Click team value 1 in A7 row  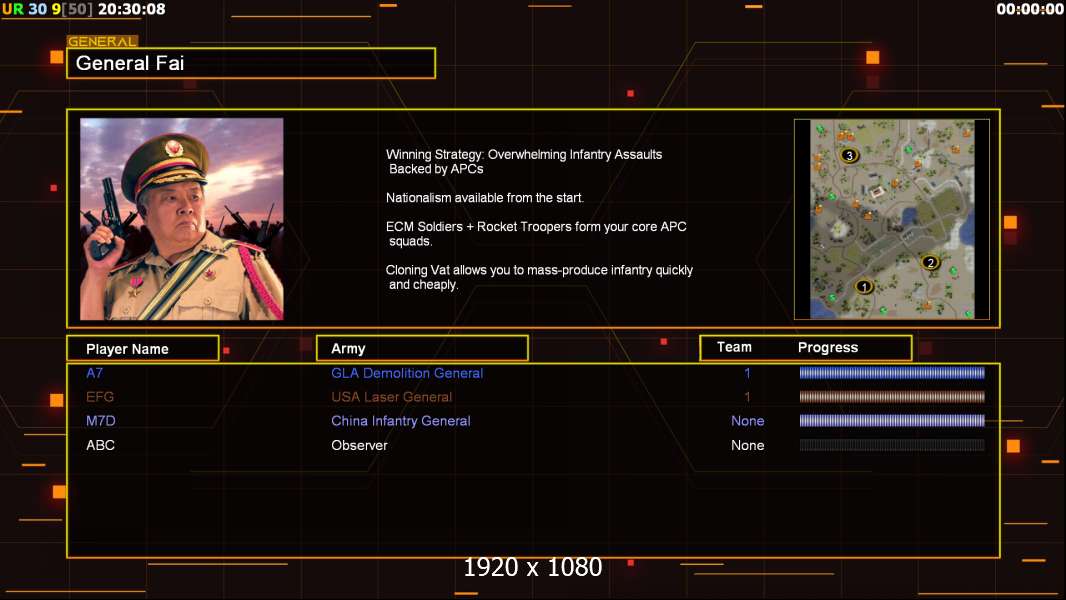(747, 372)
